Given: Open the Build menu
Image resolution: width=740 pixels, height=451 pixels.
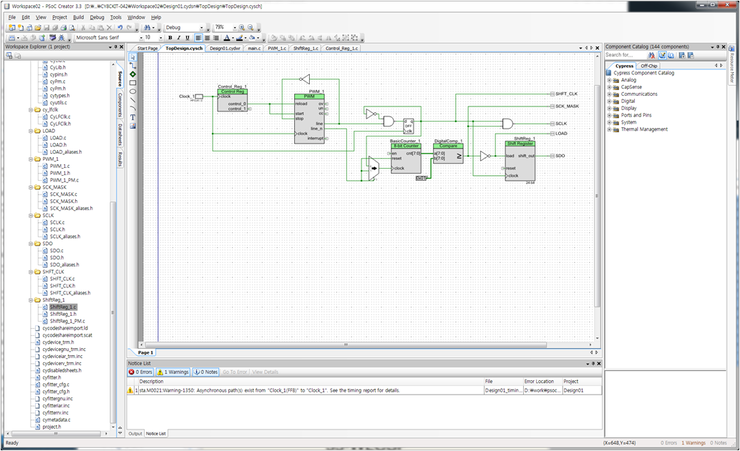Looking at the screenshot, I should (78, 17).
